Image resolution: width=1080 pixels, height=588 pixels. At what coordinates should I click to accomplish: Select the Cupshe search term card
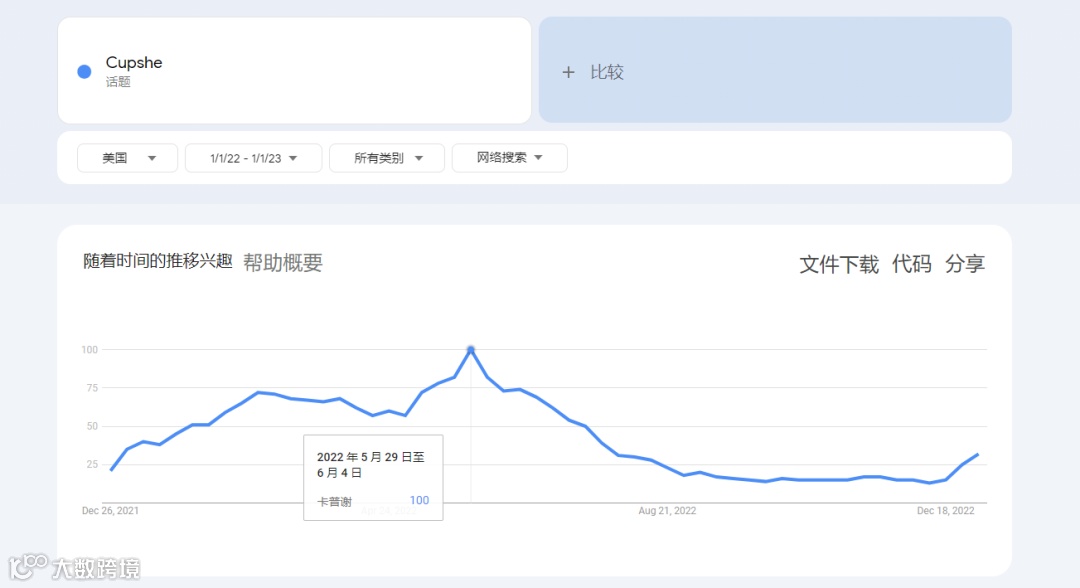294,70
